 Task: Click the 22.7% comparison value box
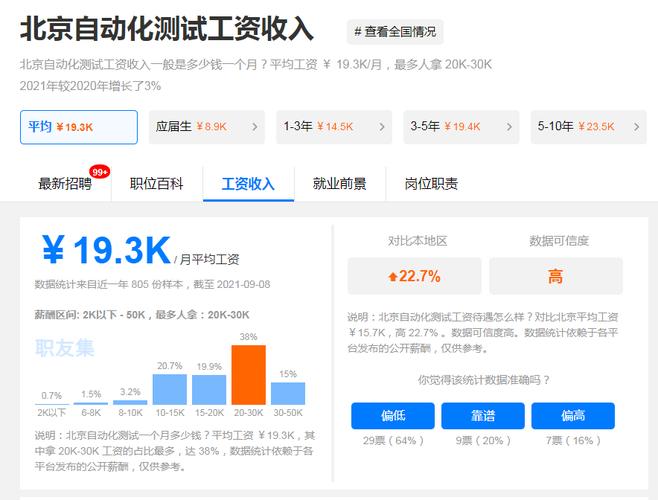414,276
